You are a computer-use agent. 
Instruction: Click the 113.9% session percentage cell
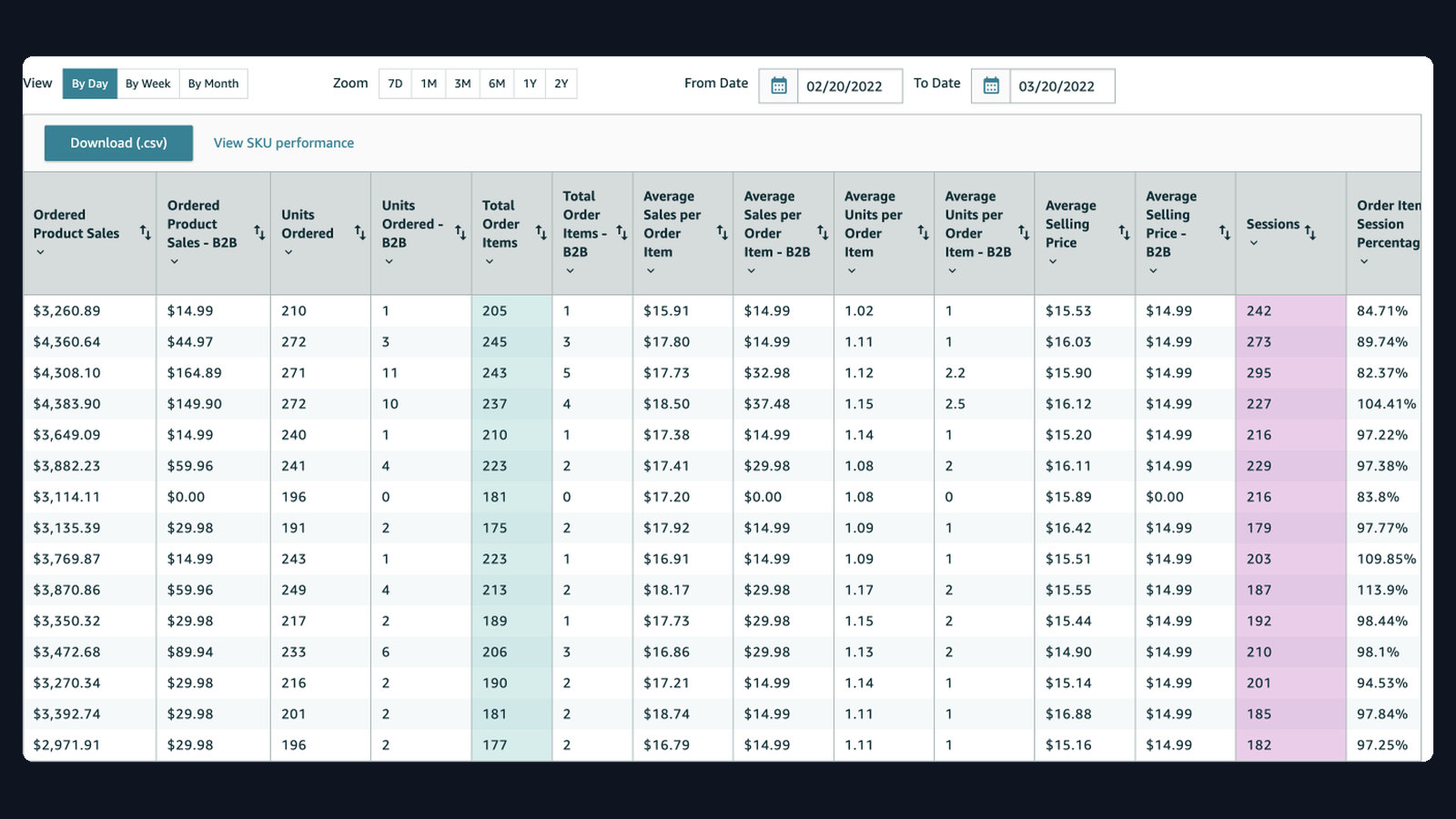(1382, 590)
